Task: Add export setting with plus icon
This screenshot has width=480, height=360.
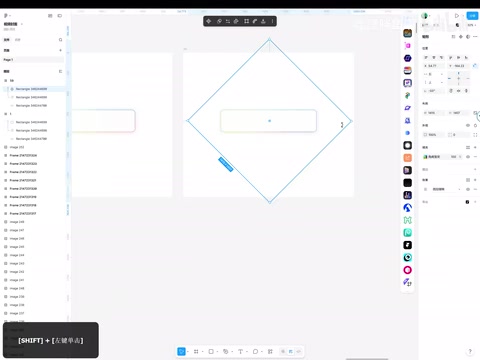Action: [x=475, y=202]
